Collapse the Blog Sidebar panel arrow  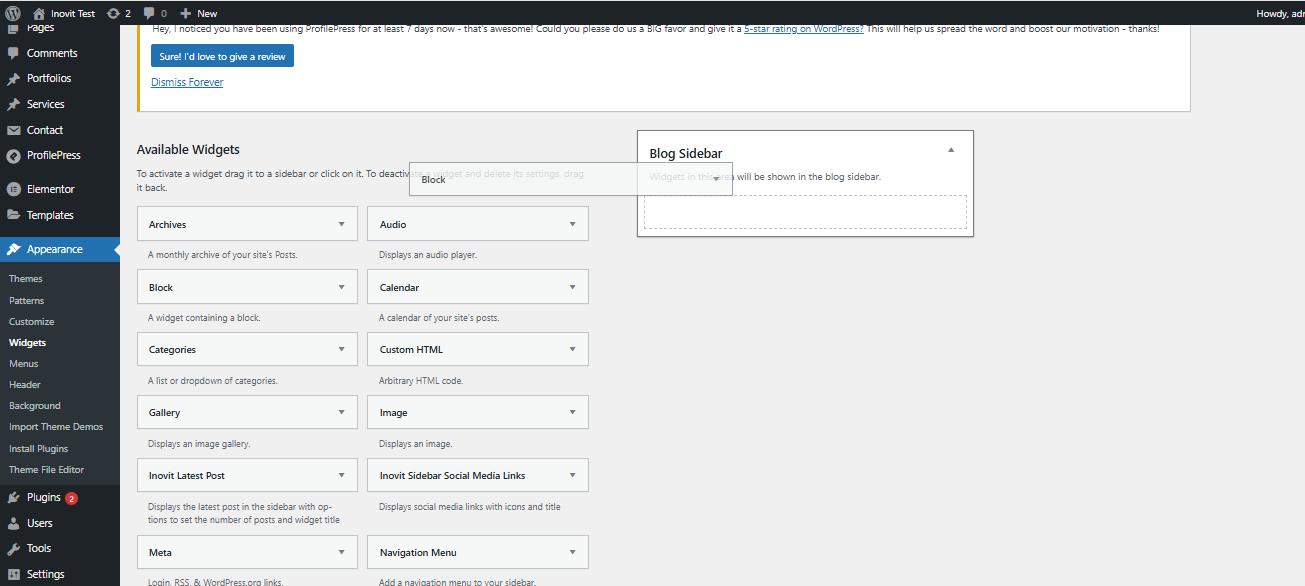(951, 150)
